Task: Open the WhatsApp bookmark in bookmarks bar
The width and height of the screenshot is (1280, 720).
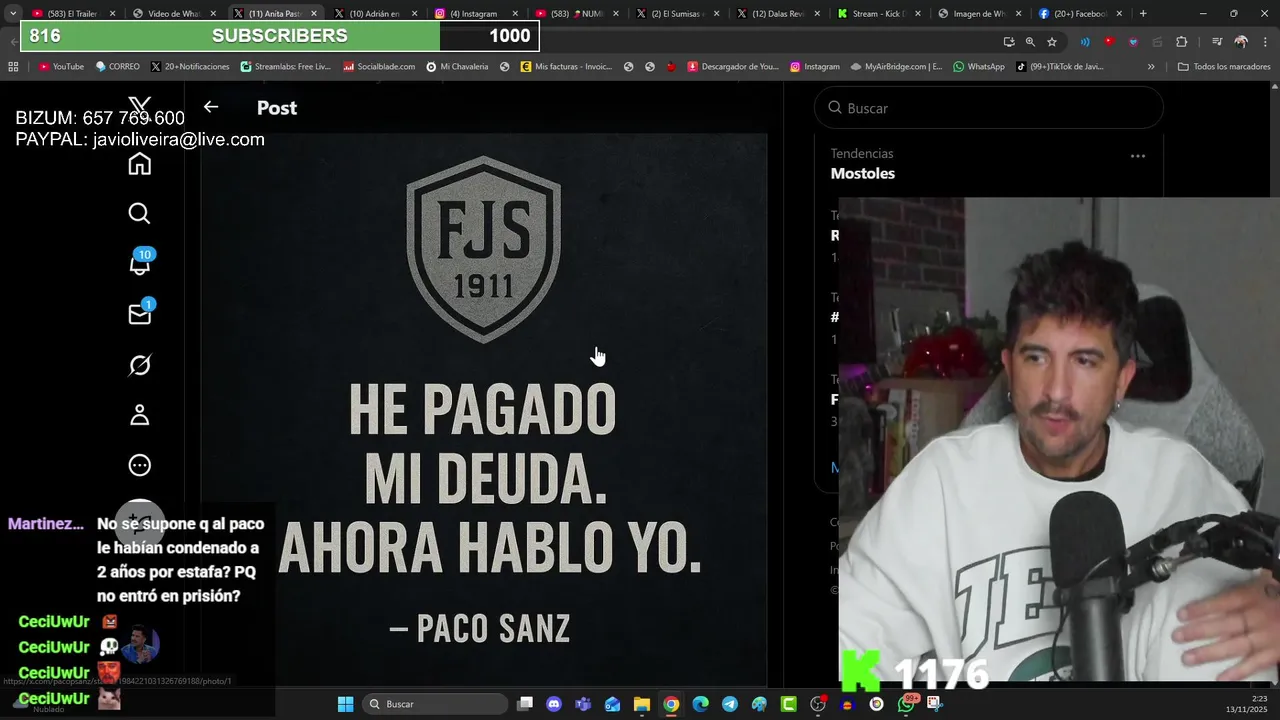Action: point(978,67)
